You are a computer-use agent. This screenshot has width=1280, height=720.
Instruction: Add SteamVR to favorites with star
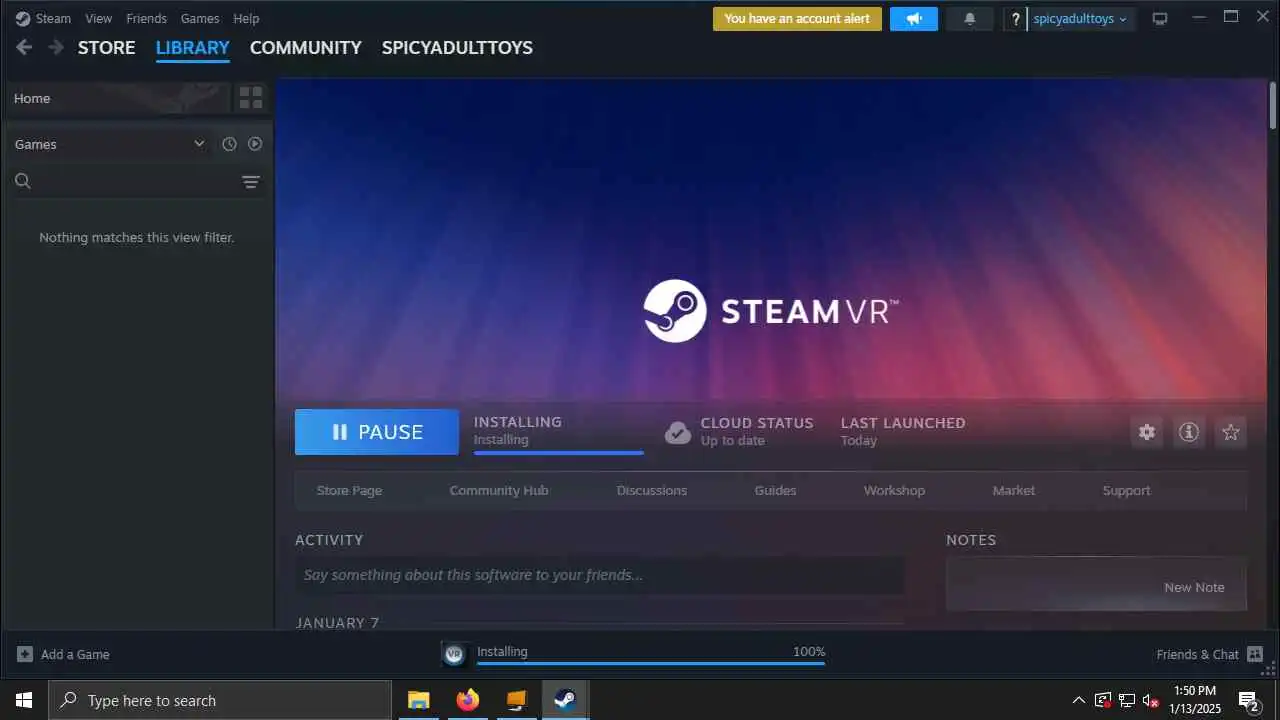[1231, 432]
